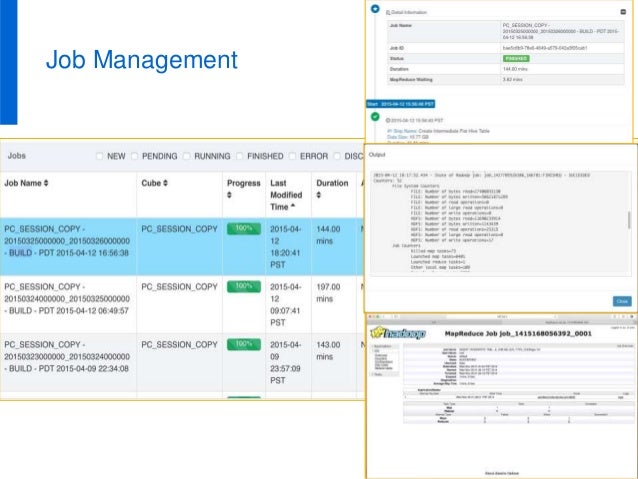Sort jobs by Progress column arrows
The width and height of the screenshot is (638, 479).
(229, 195)
